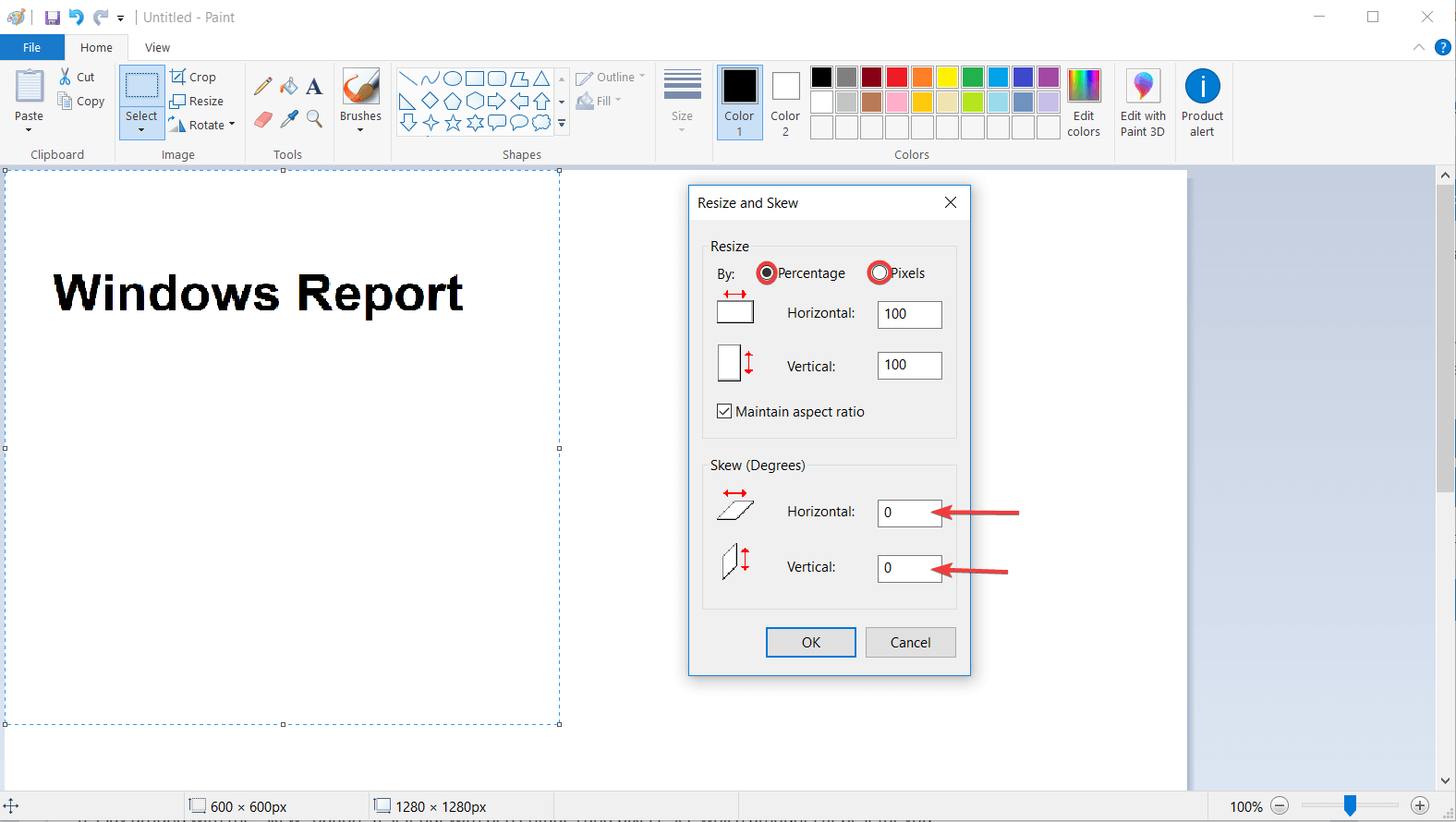
Task: Expand the Shapes gallery more arrow
Action: (x=562, y=123)
